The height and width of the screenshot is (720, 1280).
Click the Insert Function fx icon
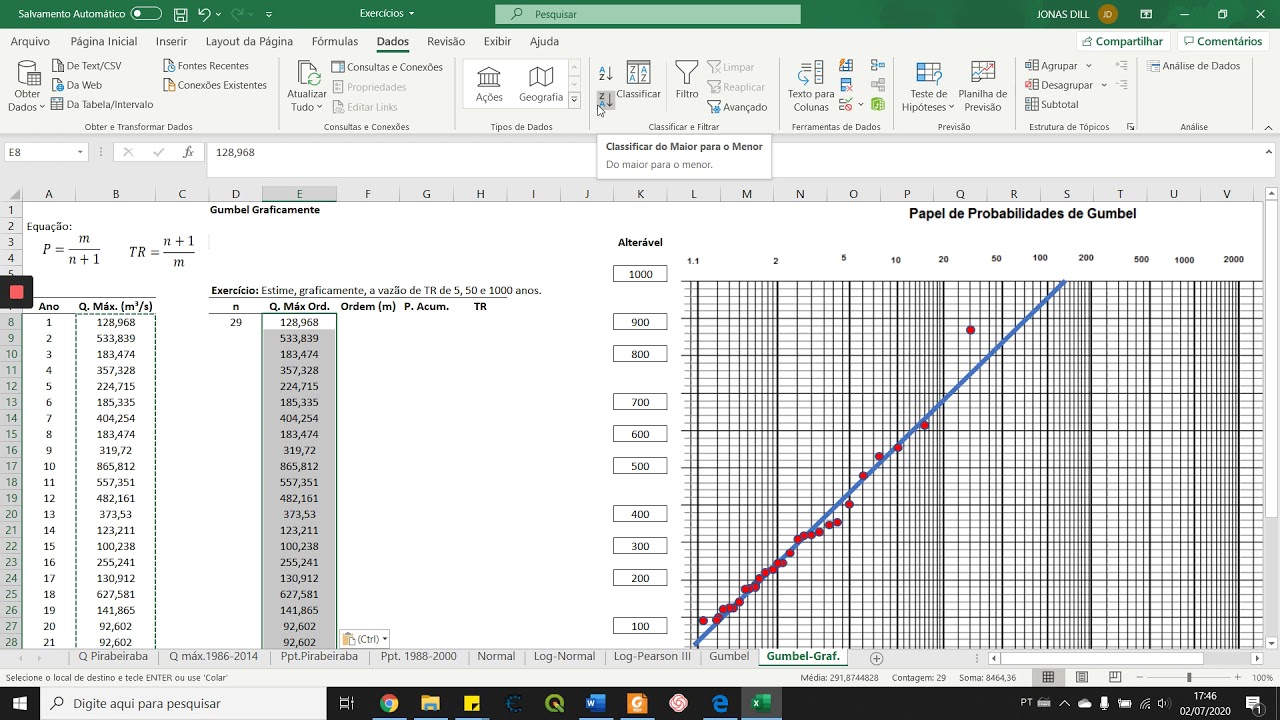tap(188, 152)
